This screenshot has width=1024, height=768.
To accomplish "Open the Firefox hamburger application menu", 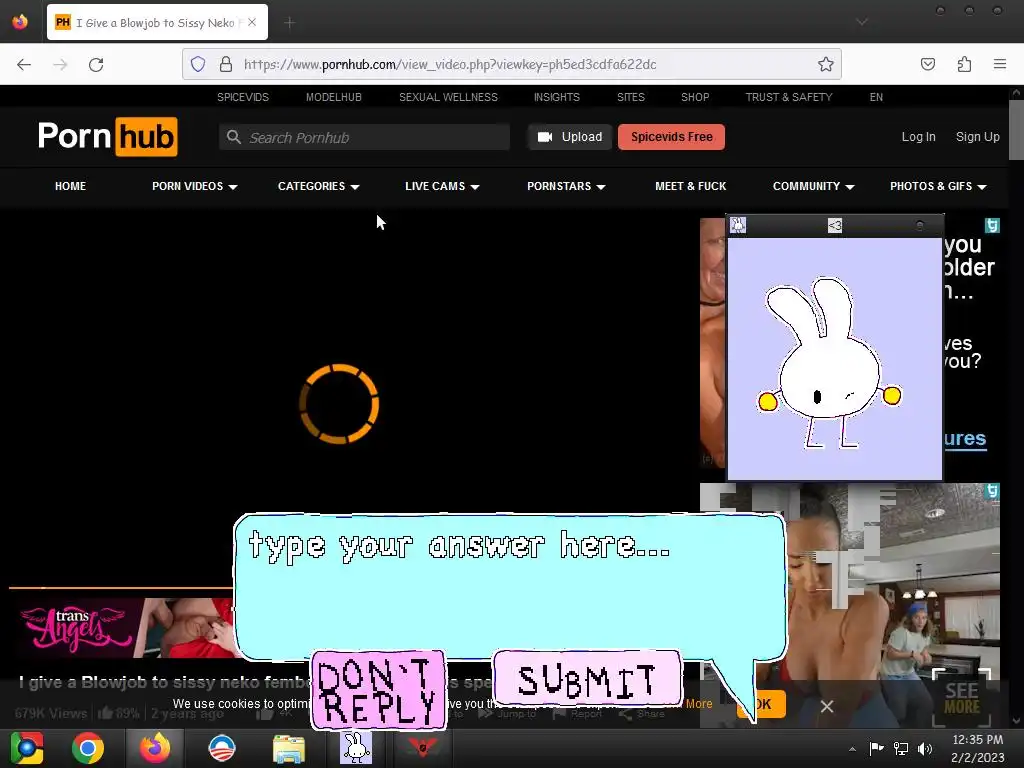I will click(999, 64).
